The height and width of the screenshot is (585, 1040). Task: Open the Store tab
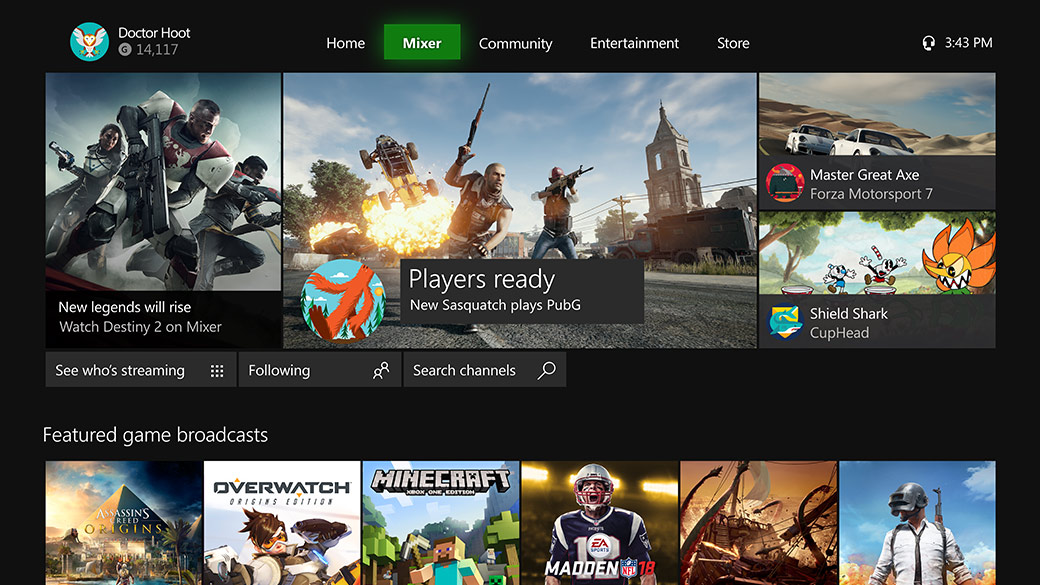coord(733,43)
